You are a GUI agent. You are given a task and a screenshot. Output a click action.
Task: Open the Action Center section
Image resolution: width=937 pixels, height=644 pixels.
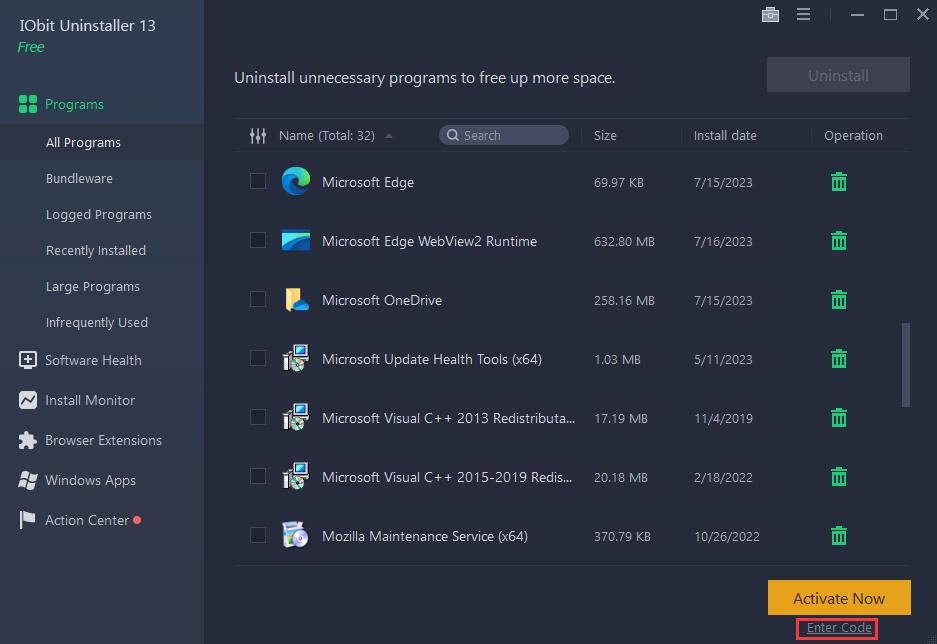(x=87, y=520)
